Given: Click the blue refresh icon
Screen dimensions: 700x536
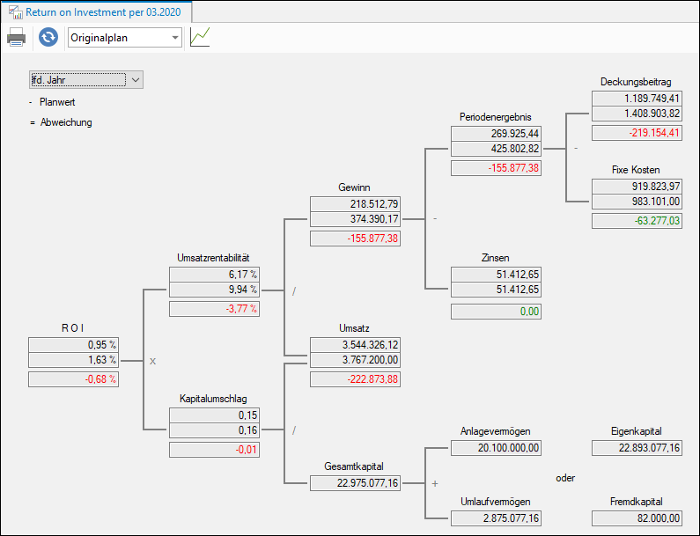Looking at the screenshot, I should coord(48,37).
